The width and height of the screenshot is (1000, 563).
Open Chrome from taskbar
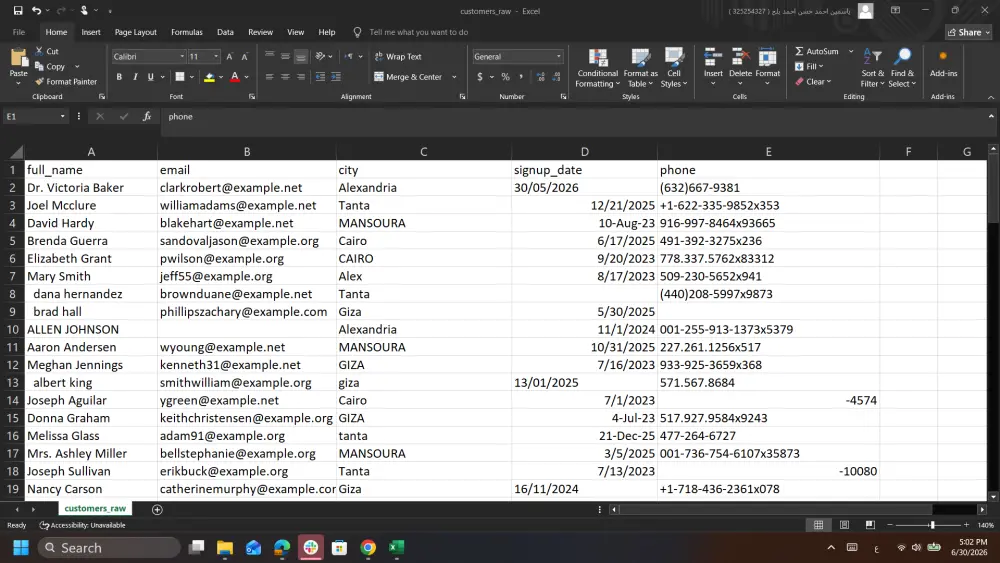pos(368,548)
